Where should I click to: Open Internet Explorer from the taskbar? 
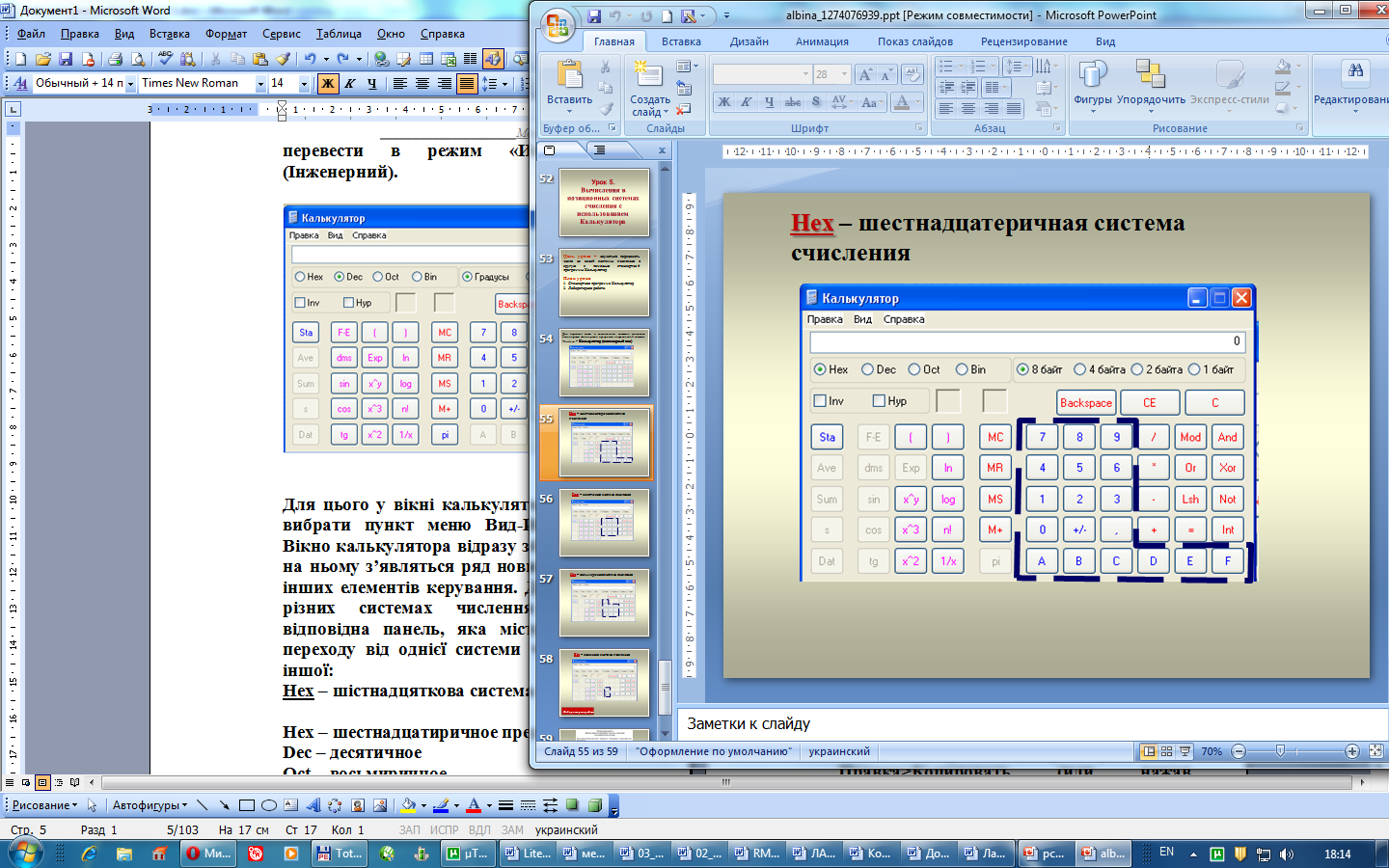coord(90,854)
